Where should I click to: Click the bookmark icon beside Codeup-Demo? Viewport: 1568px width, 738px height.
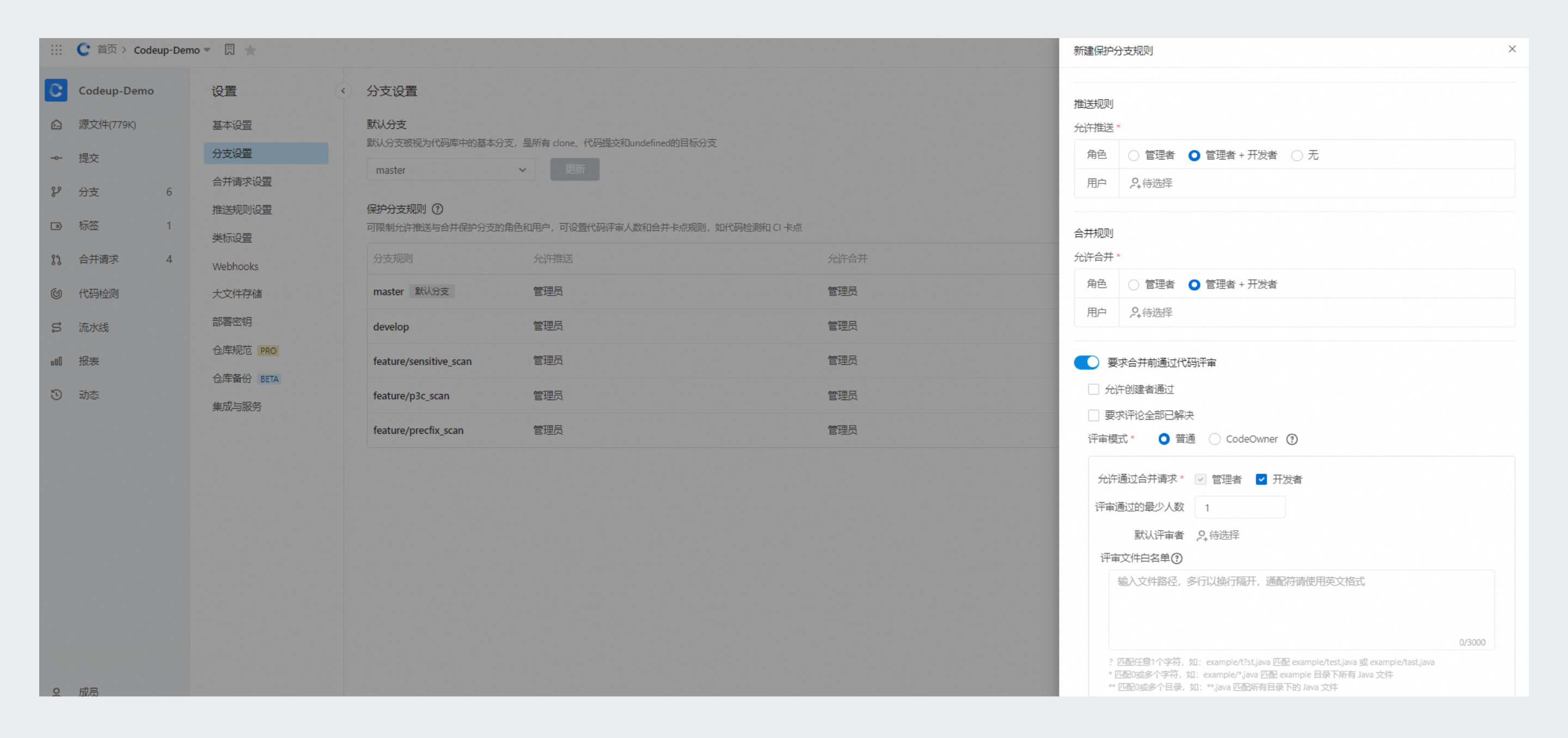(229, 50)
